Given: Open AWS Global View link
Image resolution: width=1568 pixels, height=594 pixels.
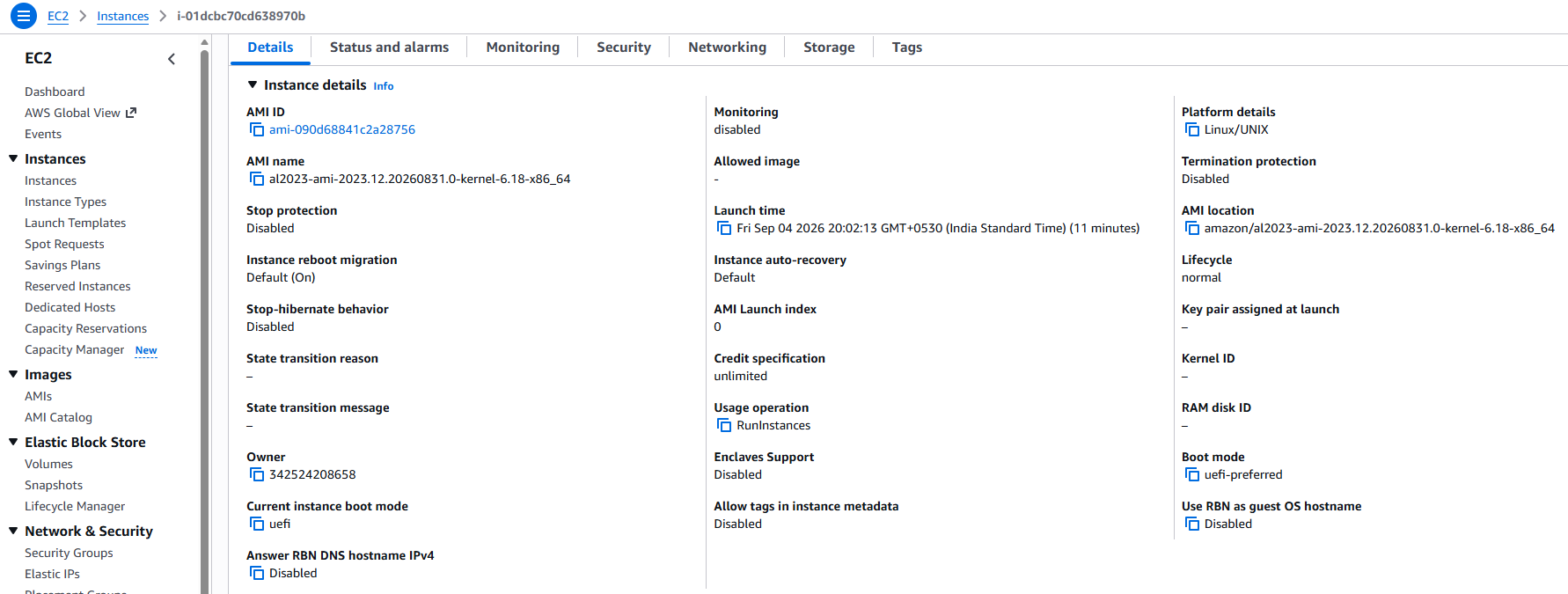Looking at the screenshot, I should point(72,113).
